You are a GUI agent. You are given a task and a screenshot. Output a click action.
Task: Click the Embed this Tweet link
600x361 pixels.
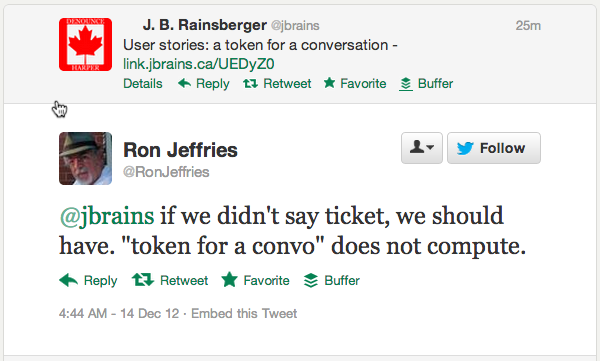[244, 314]
